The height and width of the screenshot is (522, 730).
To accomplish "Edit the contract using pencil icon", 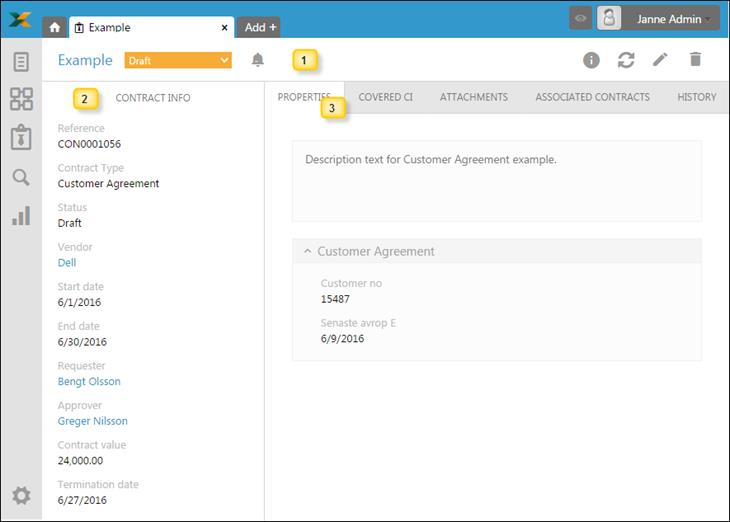I will click(660, 60).
